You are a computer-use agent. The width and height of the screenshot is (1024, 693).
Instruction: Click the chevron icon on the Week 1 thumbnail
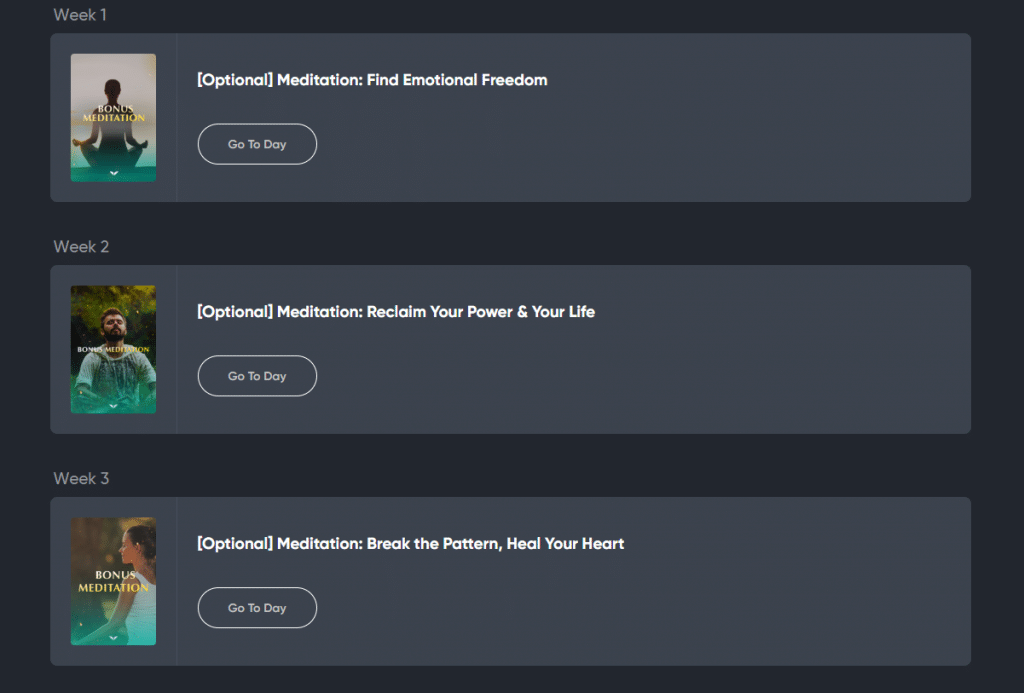(113, 173)
